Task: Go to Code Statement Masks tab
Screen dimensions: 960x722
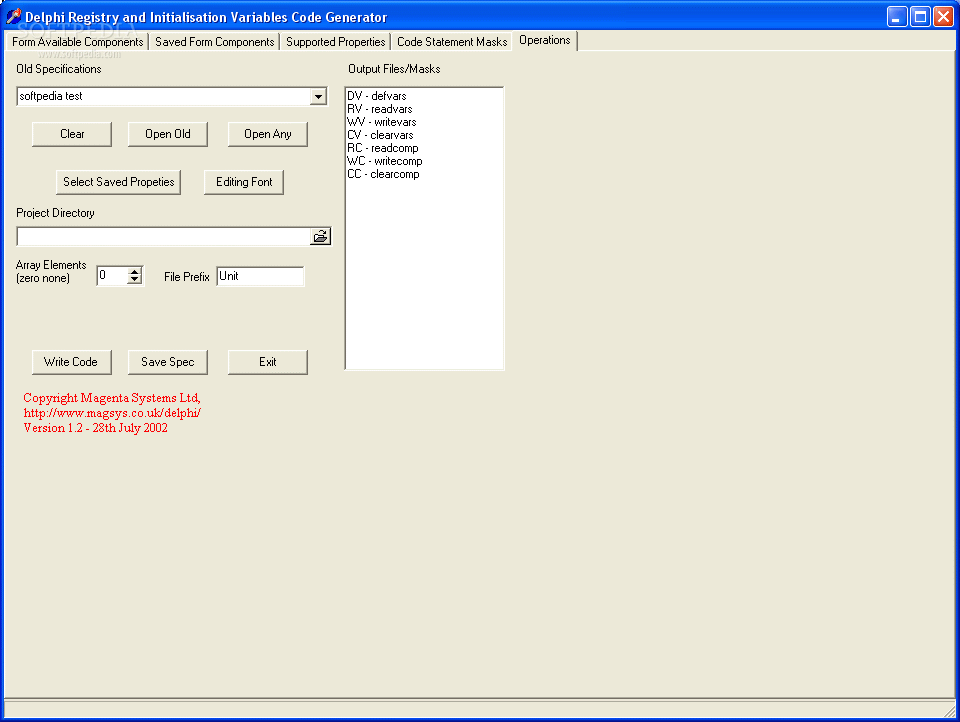Action: [452, 42]
